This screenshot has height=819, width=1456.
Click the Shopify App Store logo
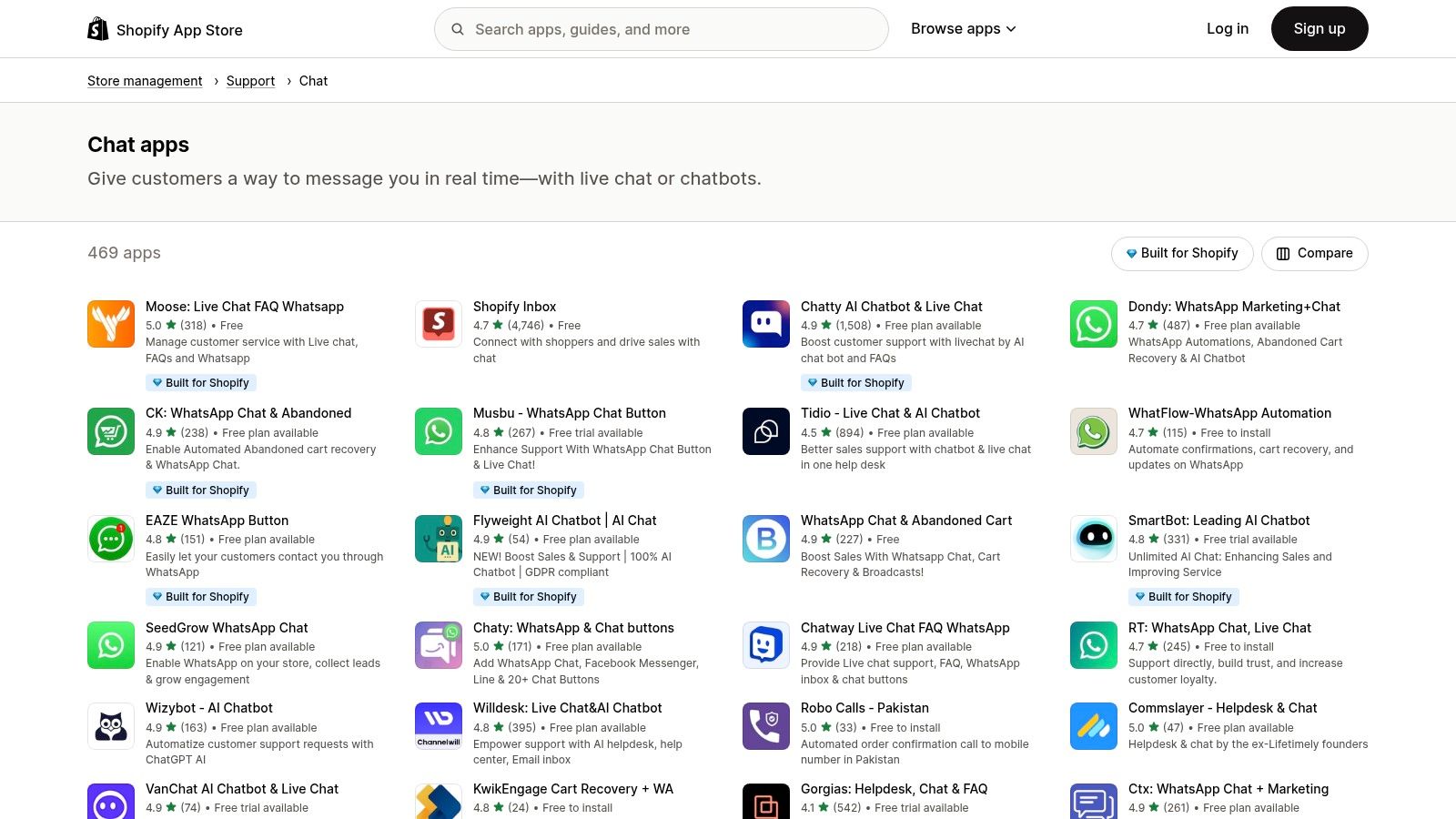[x=164, y=28]
